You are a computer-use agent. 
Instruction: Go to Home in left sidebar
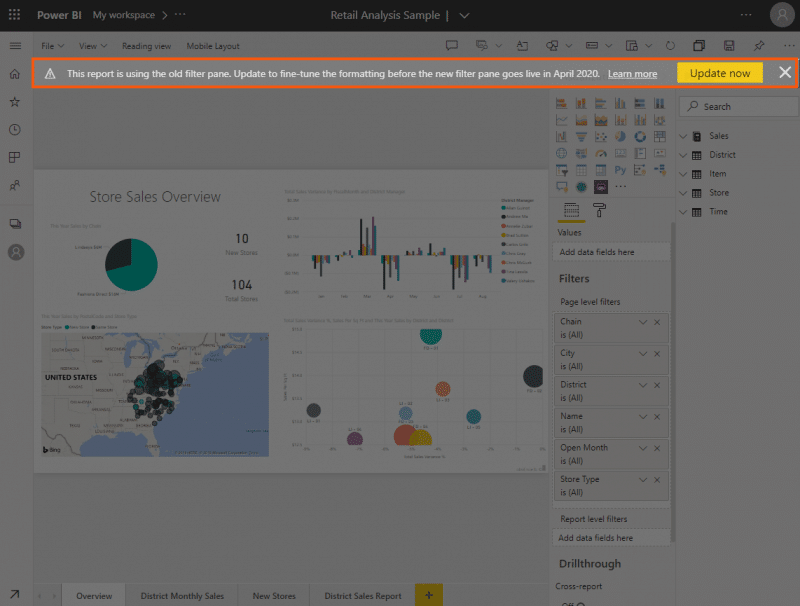click(15, 74)
